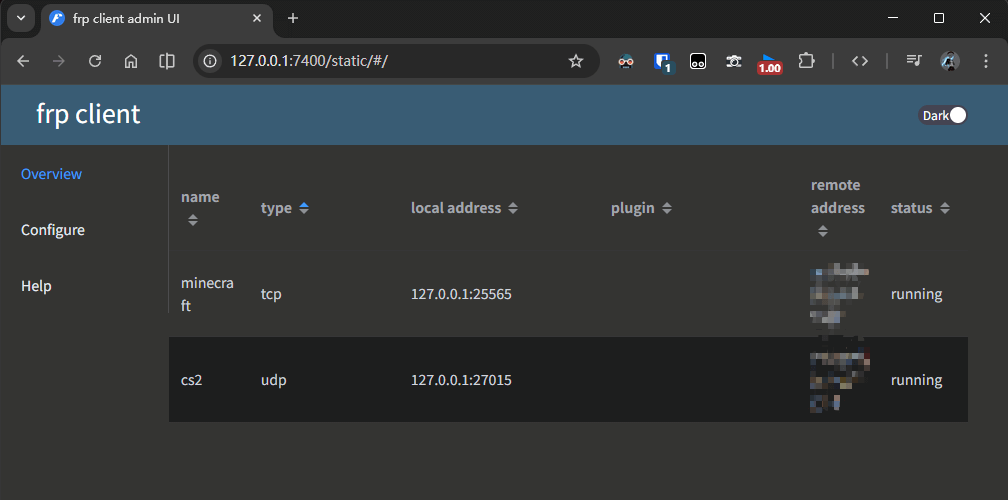Close the frp client admin UI tab

pos(257,19)
